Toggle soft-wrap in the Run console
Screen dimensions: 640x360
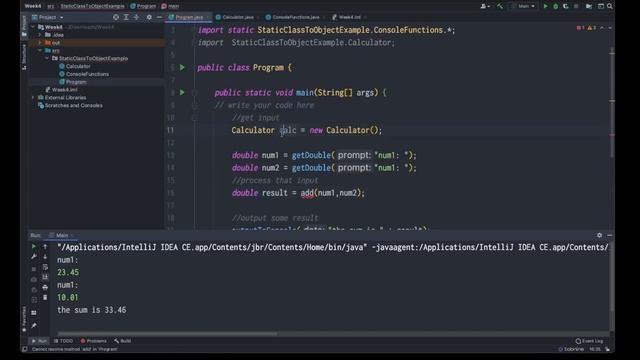click(45, 267)
